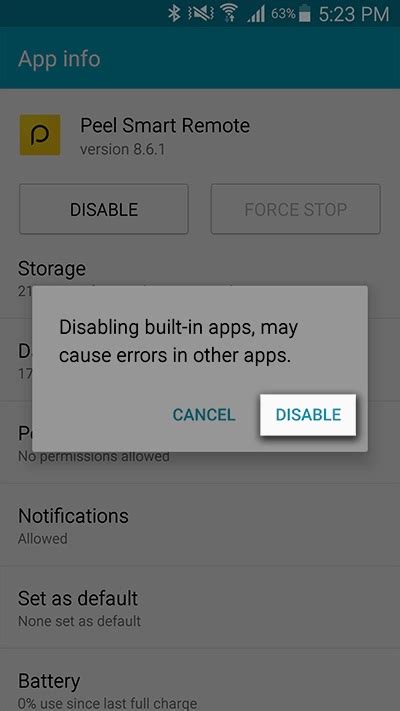The image size is (400, 711).
Task: Tap the battery icon in status bar
Action: [x=305, y=15]
